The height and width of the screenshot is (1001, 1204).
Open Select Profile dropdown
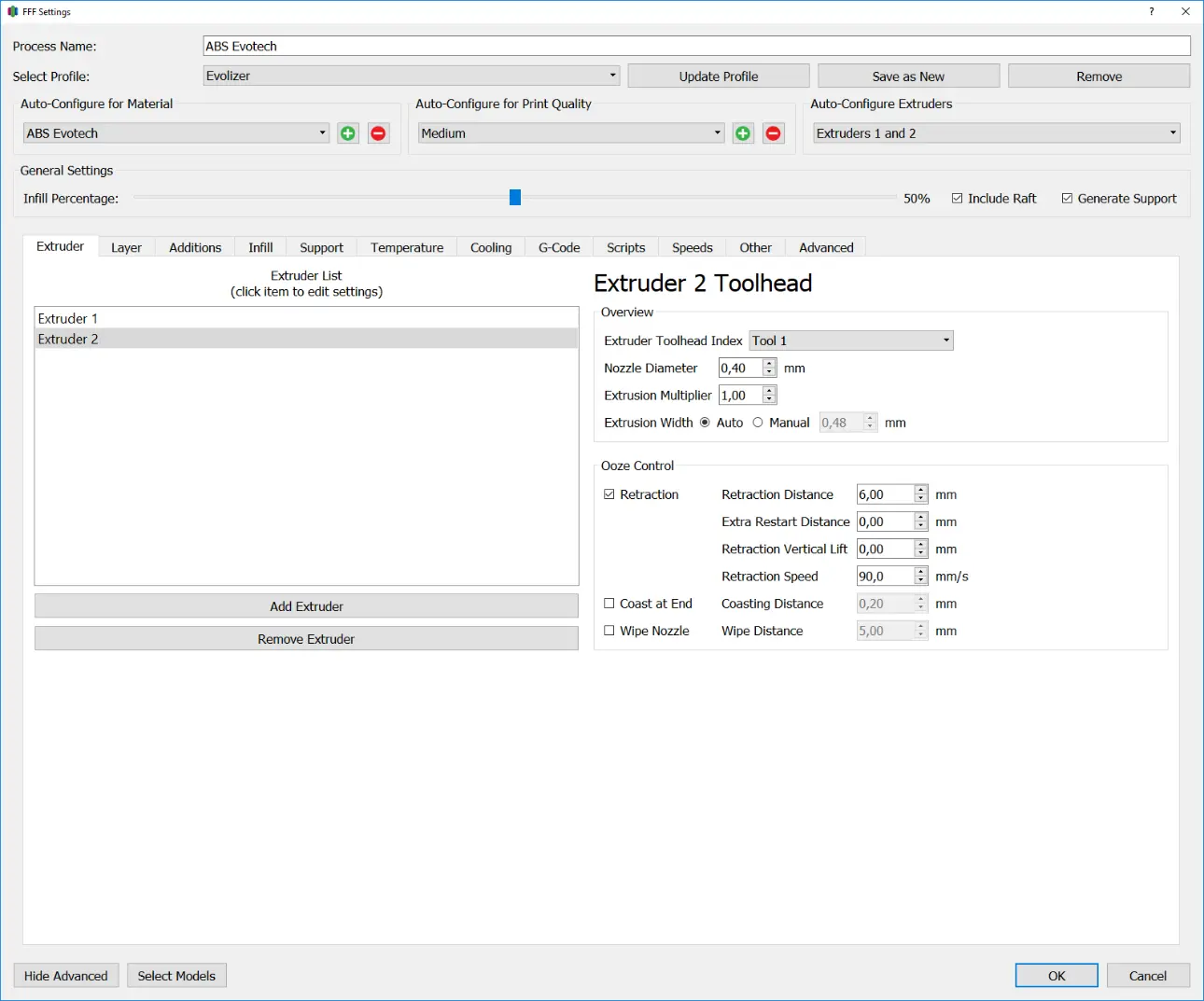tap(412, 76)
